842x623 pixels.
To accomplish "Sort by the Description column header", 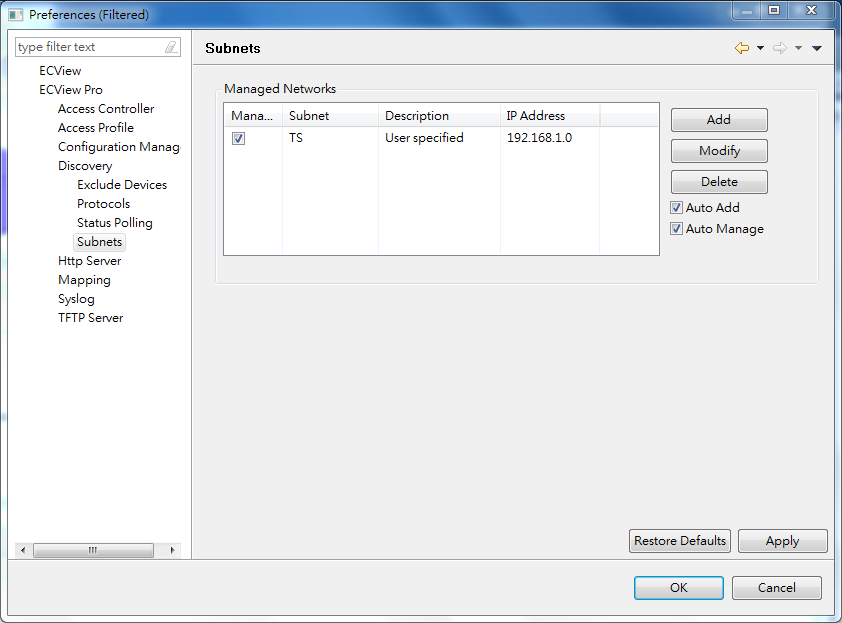I will (x=439, y=115).
